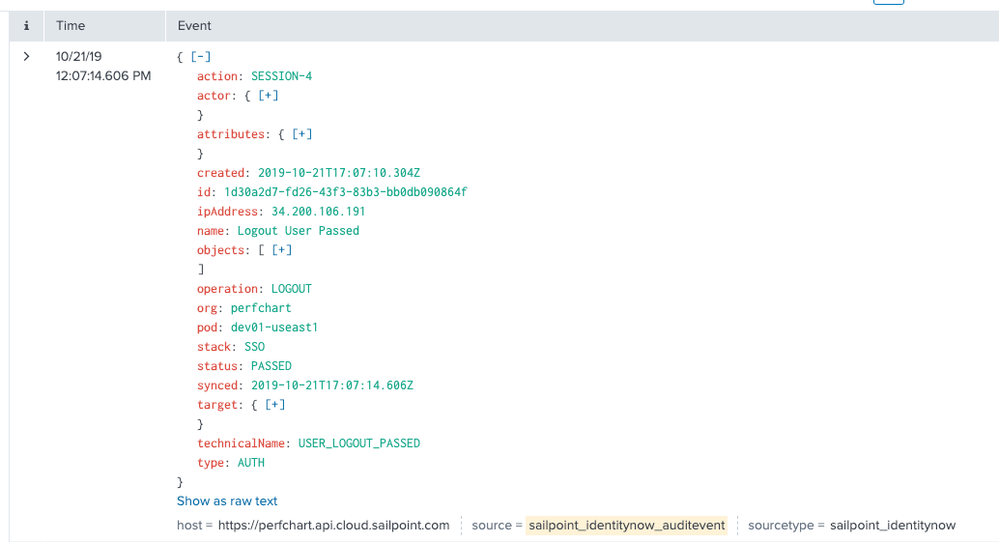Image resolution: width=999 pixels, height=542 pixels.
Task: Select the status value PASSED
Action: pos(271,366)
